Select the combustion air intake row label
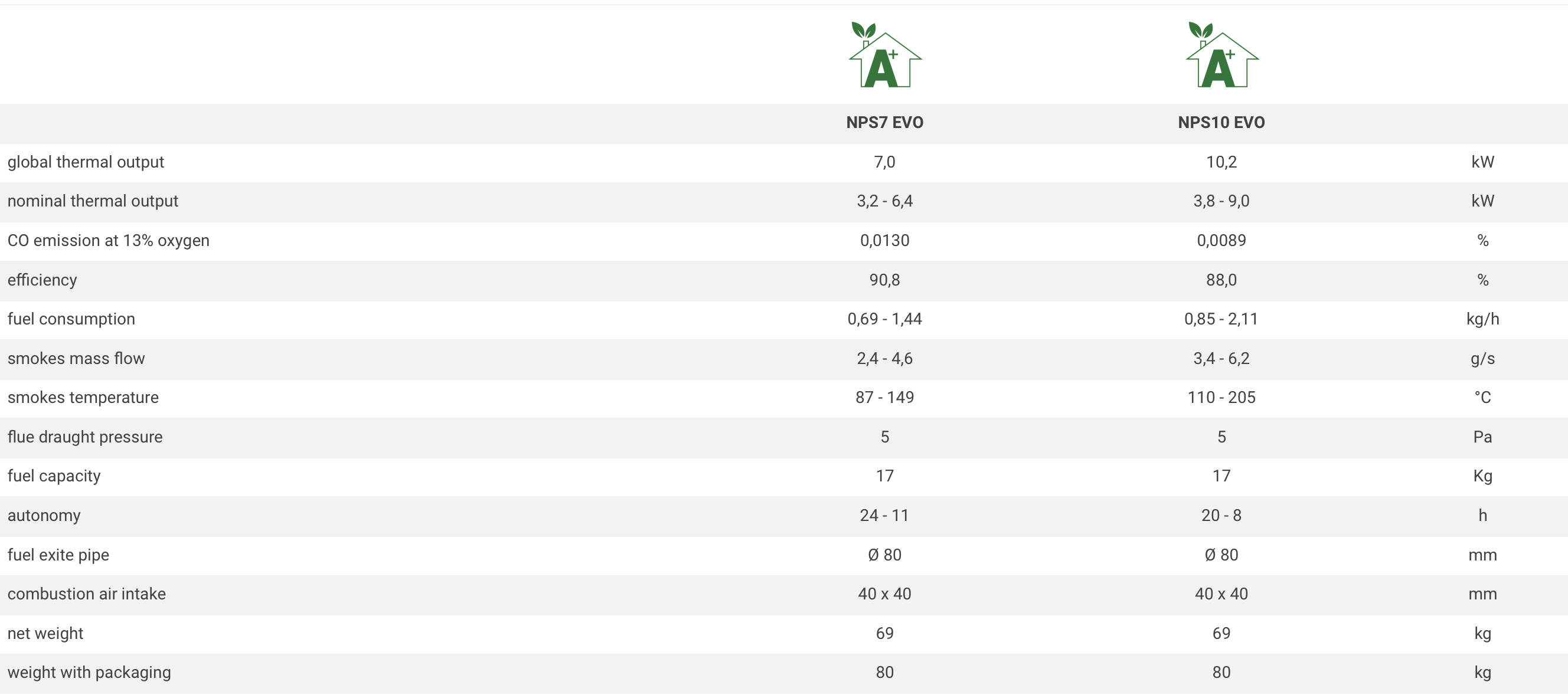The height and width of the screenshot is (695, 1568). click(x=86, y=594)
